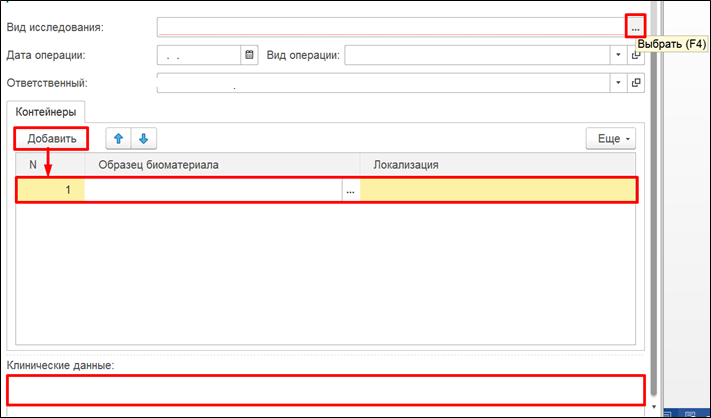The width and height of the screenshot is (711, 418).
Task: Move the container row down with the down arrow
Action: [143, 139]
